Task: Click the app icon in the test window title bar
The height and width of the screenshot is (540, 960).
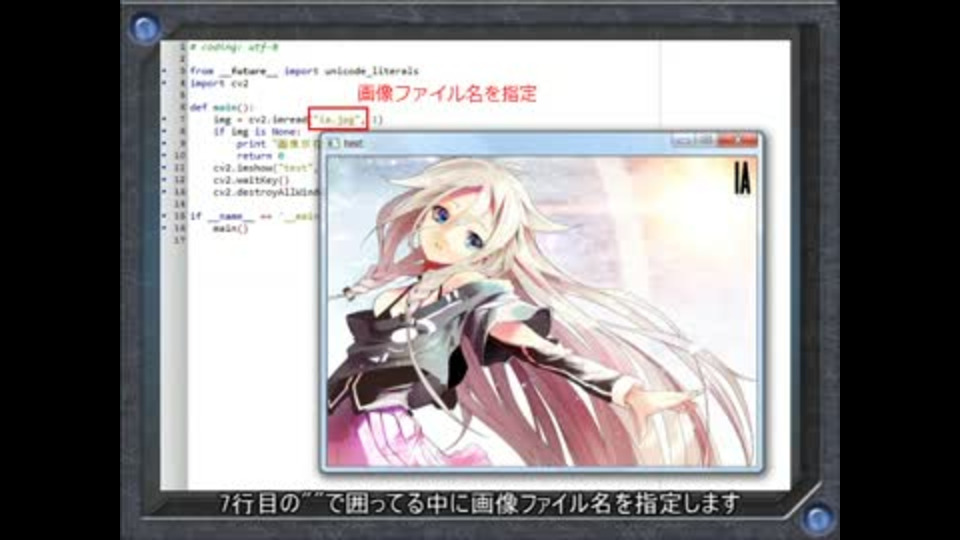Action: click(332, 143)
